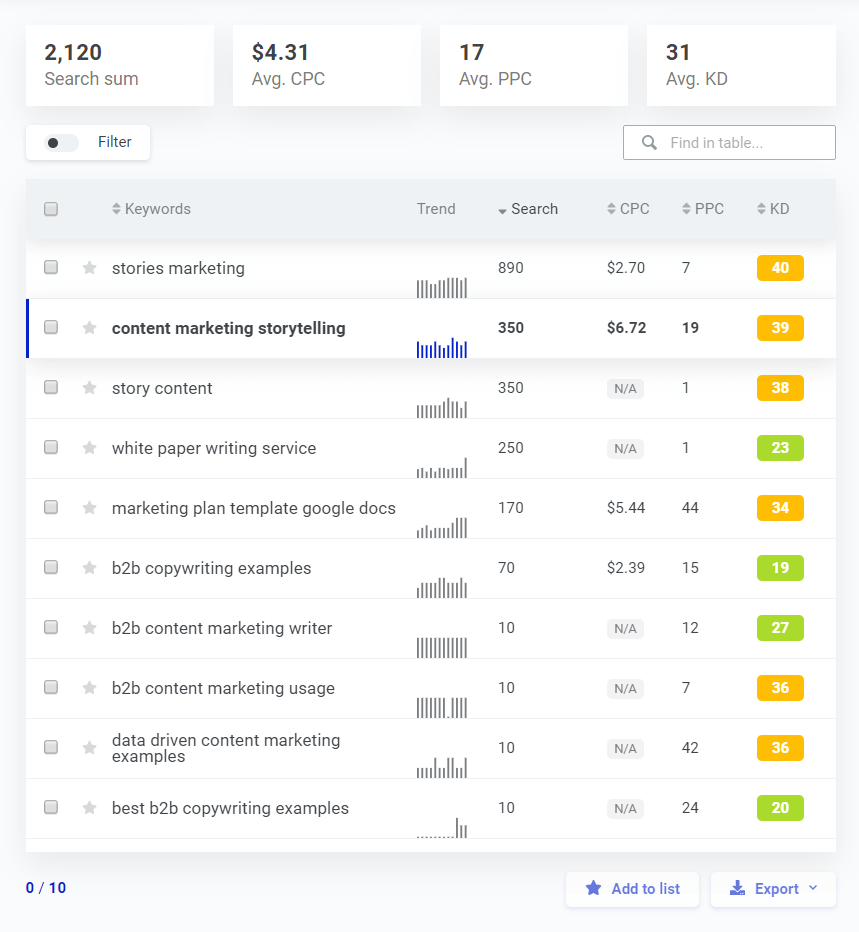Click star icon beside 'story content'
This screenshot has width=859, height=932.
(90, 388)
